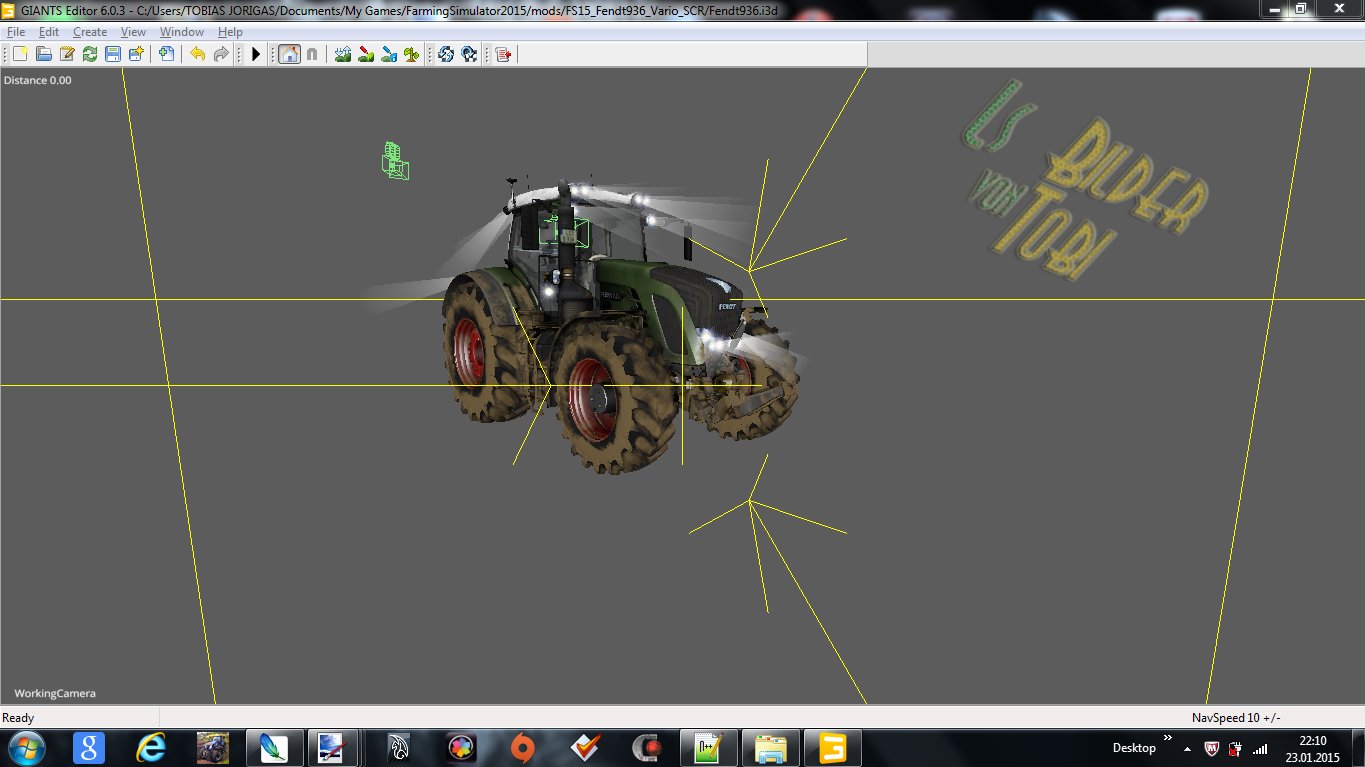Open Internet Explorer from the taskbar

151,747
